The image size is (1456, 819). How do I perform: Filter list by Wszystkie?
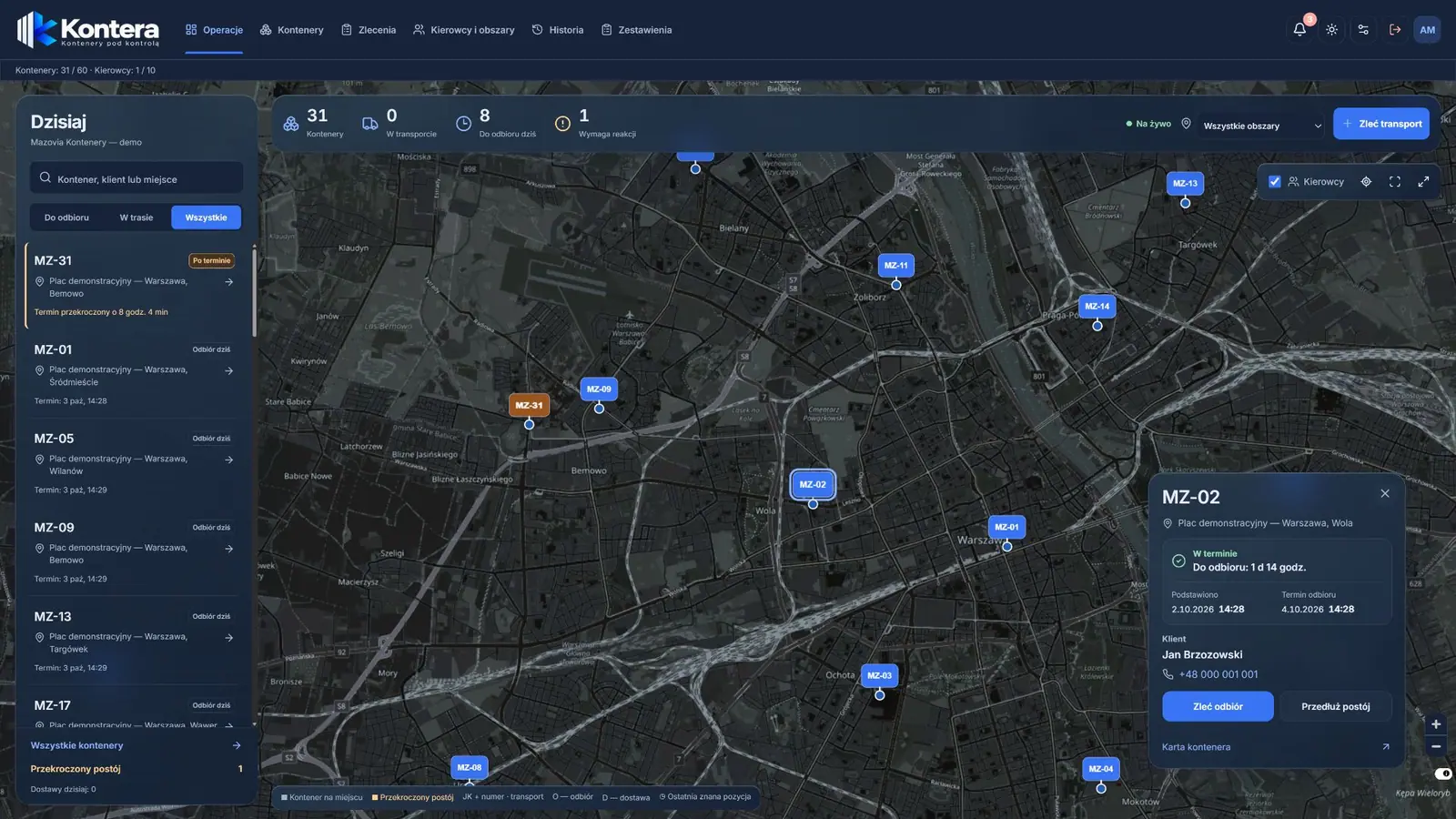[x=207, y=217]
